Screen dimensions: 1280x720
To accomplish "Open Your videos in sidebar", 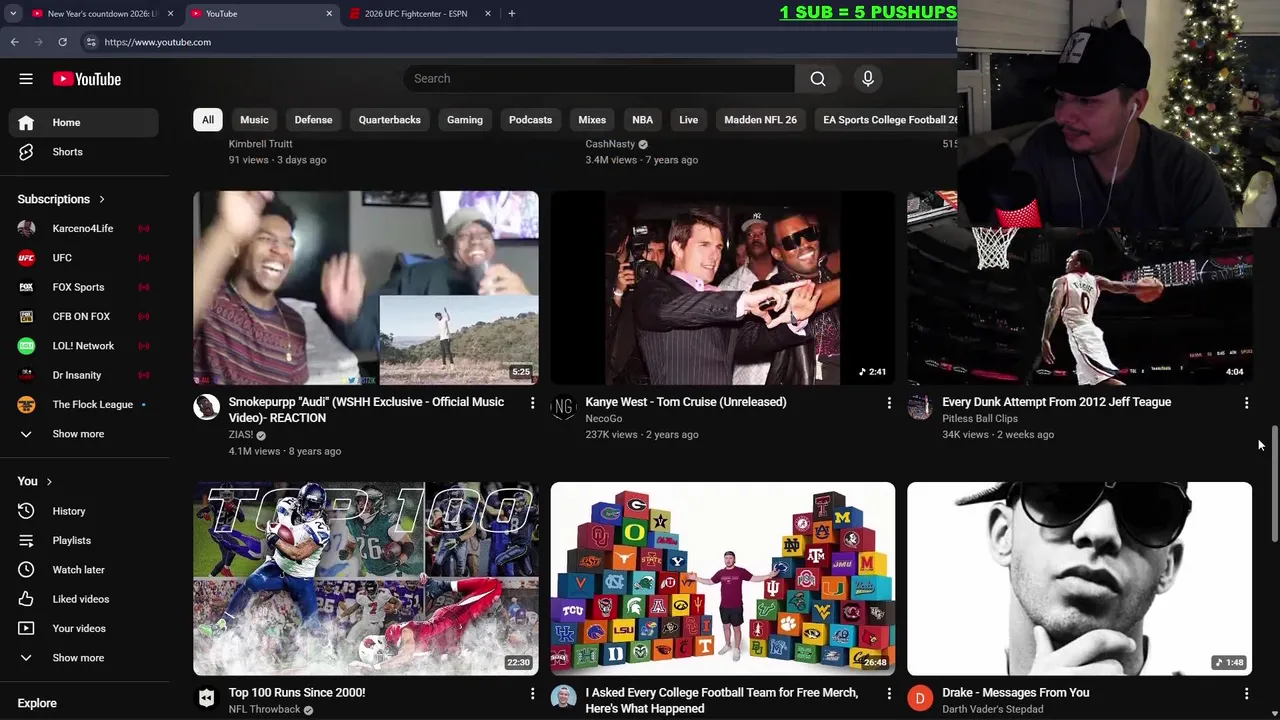I will click(x=84, y=628).
